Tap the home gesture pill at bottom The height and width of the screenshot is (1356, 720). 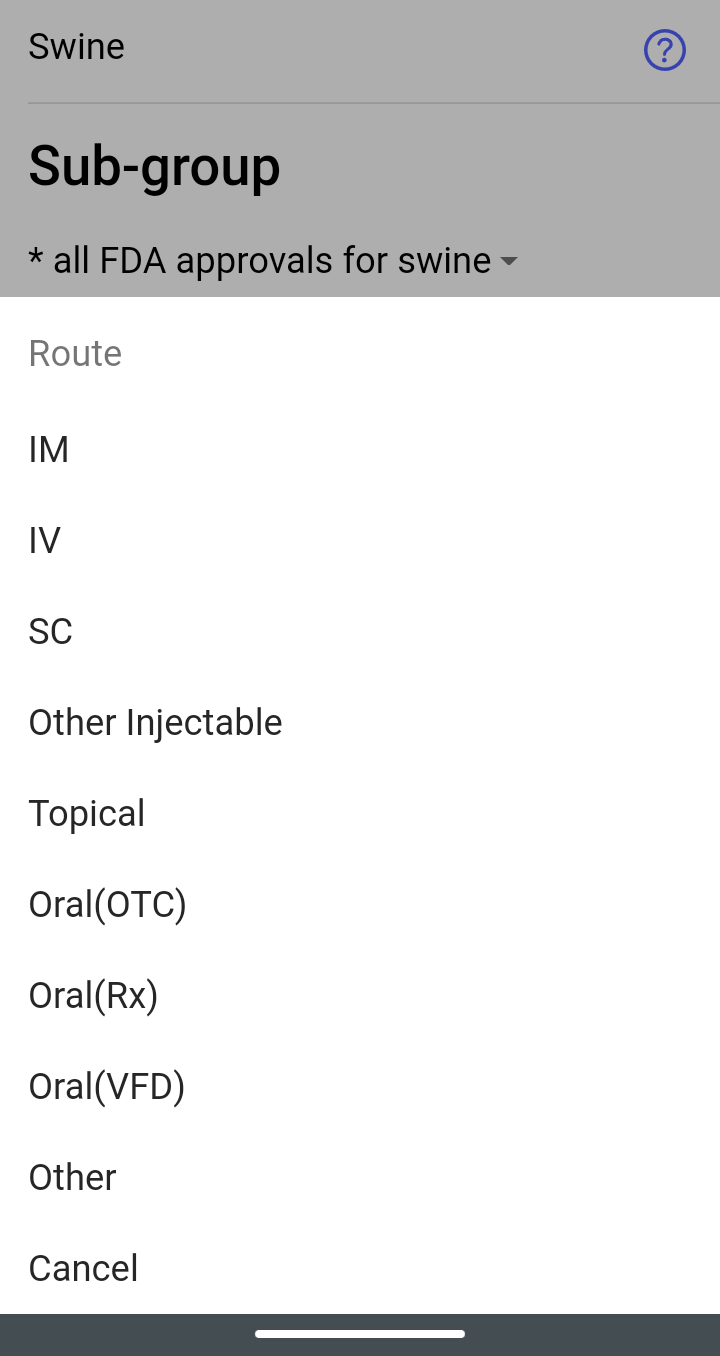(x=360, y=1334)
